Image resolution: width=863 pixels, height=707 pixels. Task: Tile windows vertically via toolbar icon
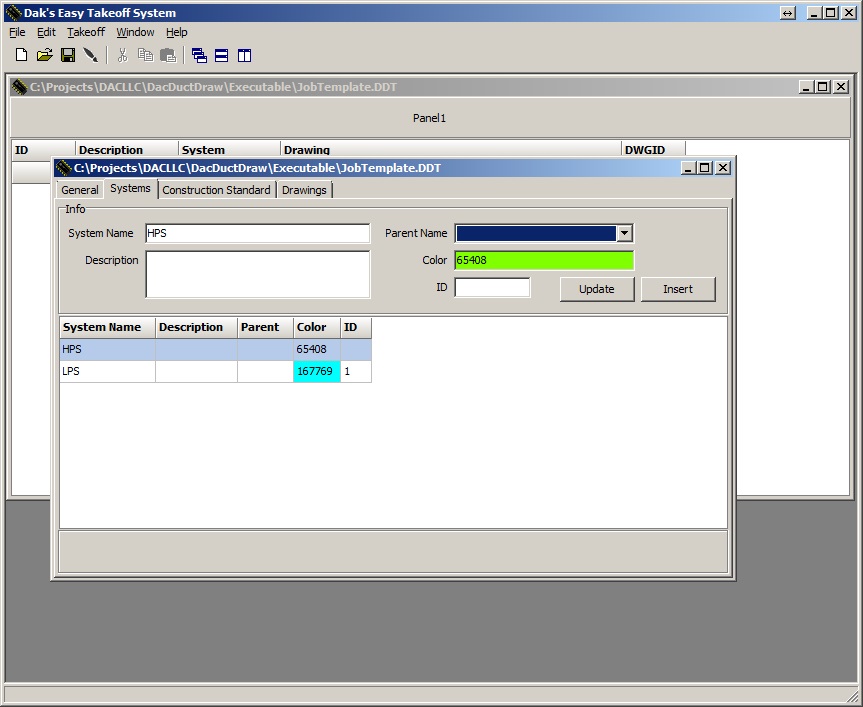(245, 55)
